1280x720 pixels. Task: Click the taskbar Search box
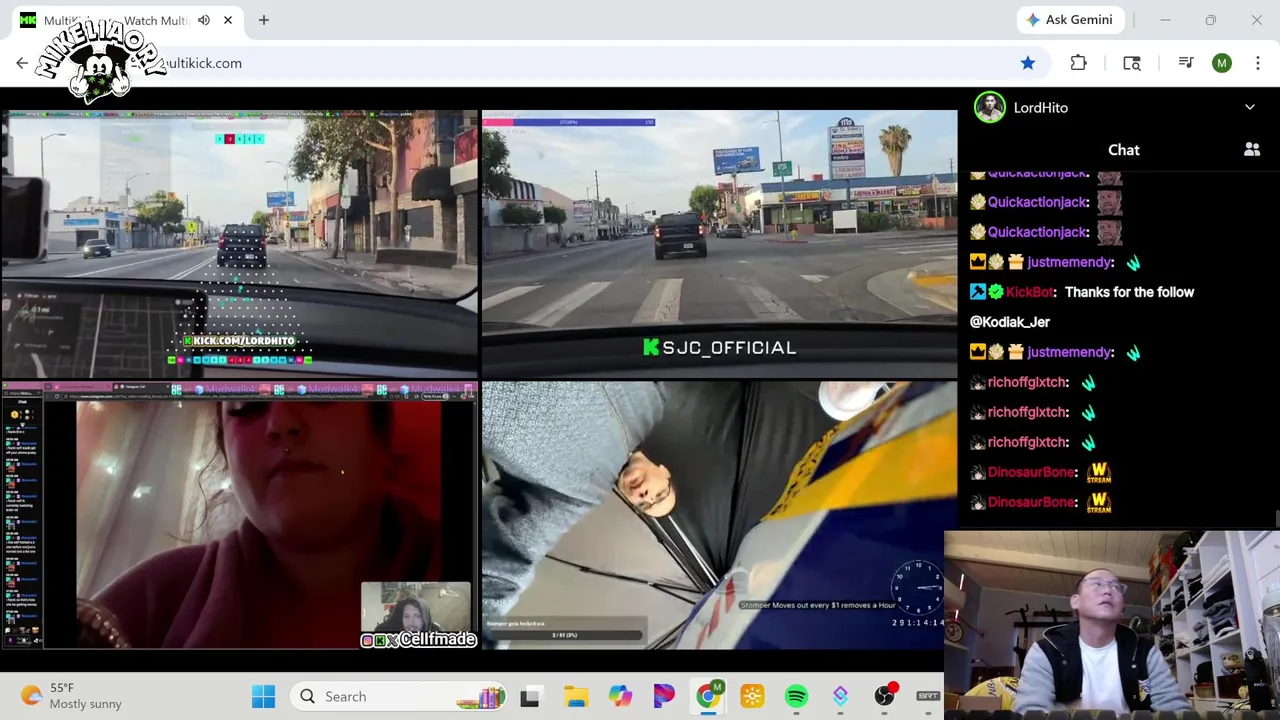click(x=400, y=697)
